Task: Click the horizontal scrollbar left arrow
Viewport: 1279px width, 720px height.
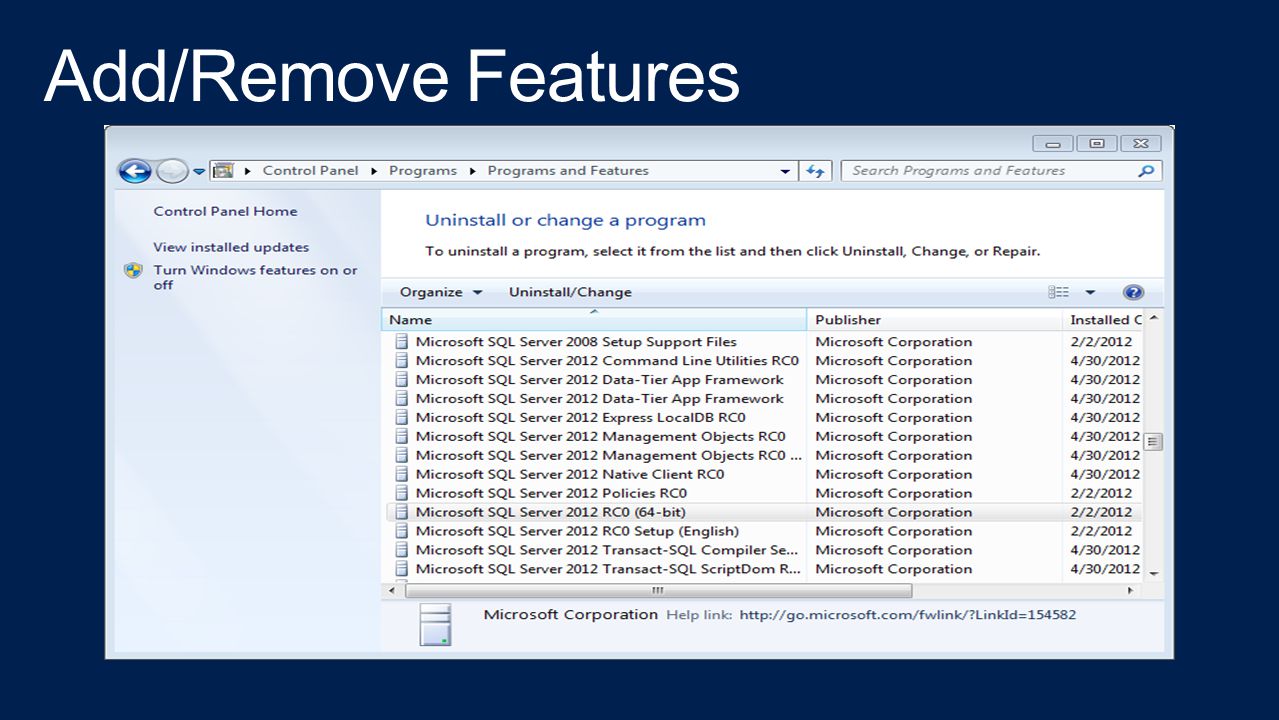Action: (391, 591)
